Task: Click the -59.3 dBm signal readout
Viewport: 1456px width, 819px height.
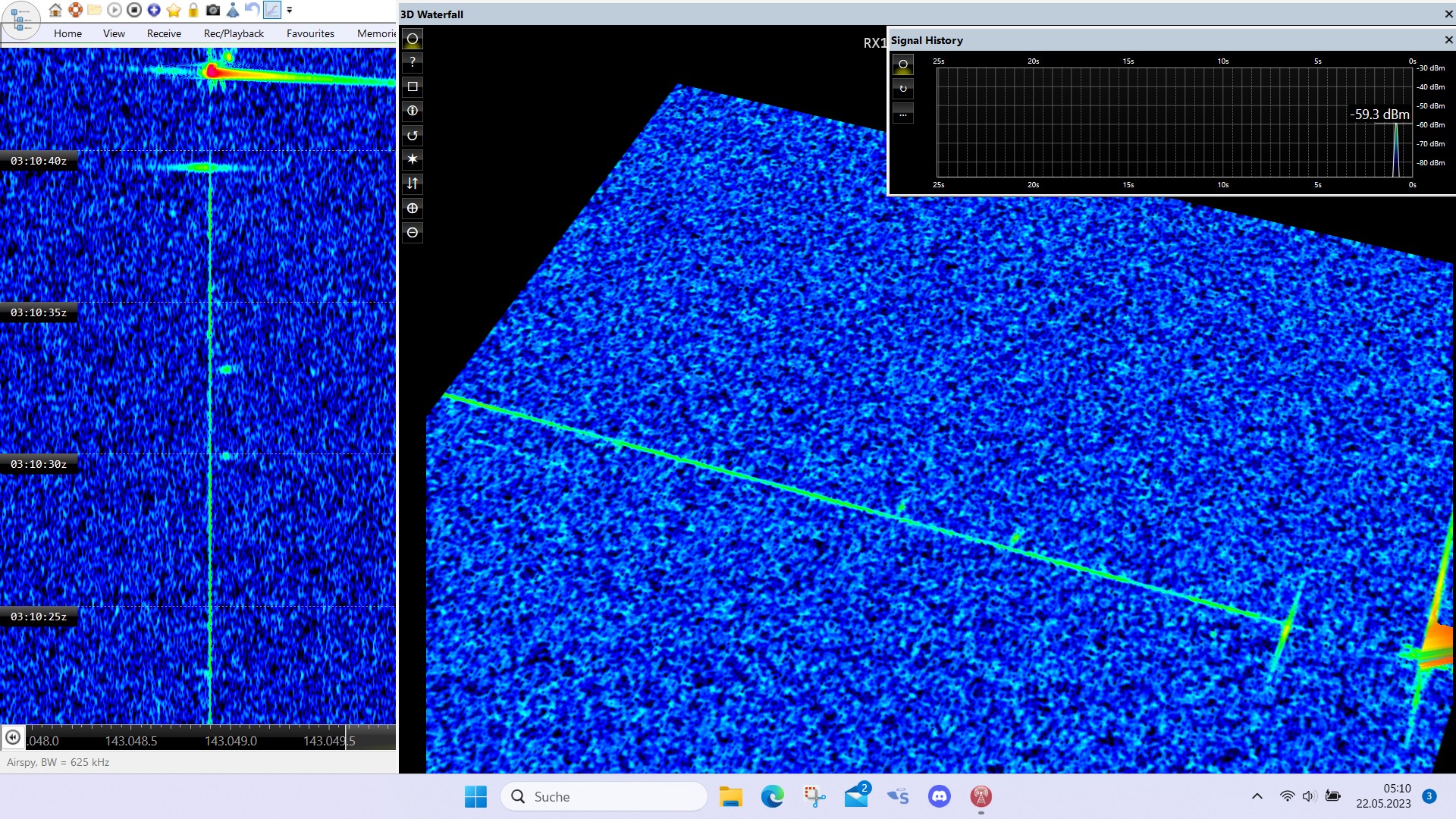Action: (x=1379, y=115)
